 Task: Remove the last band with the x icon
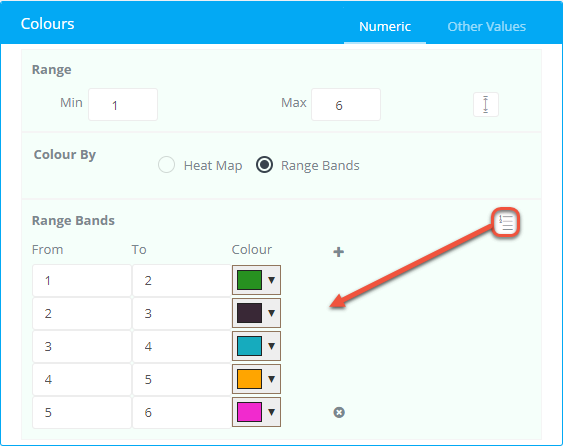(339, 412)
